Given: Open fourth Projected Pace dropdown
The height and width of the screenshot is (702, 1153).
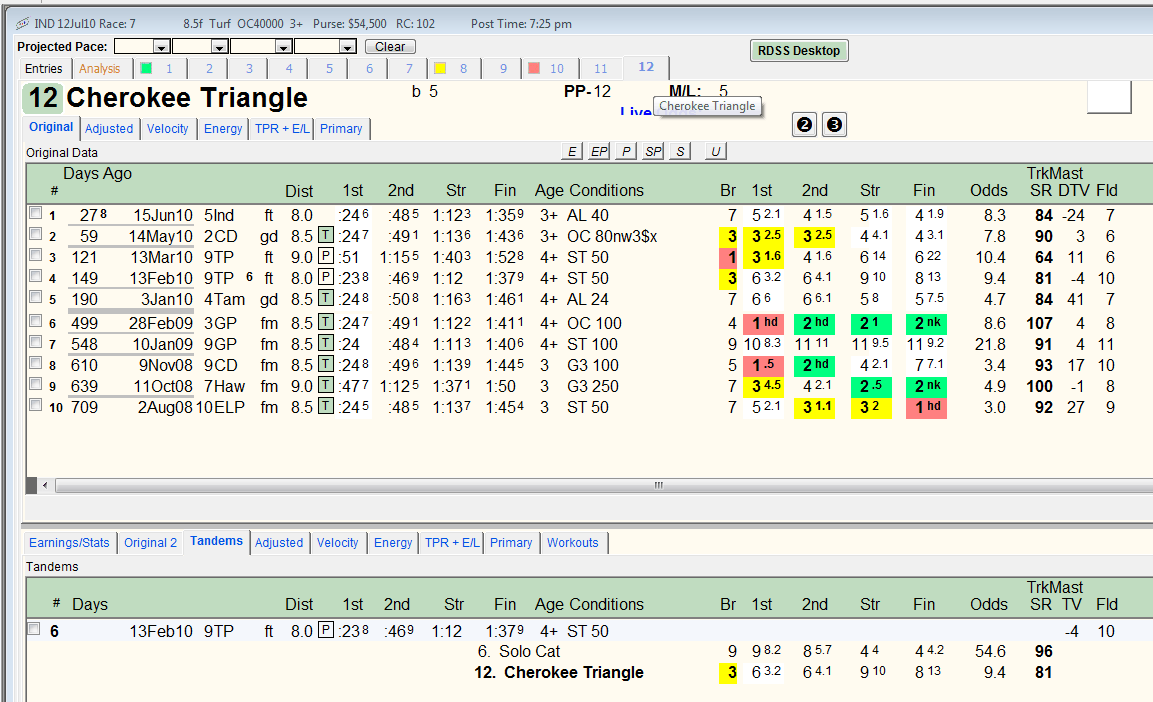Looking at the screenshot, I should click(348, 47).
